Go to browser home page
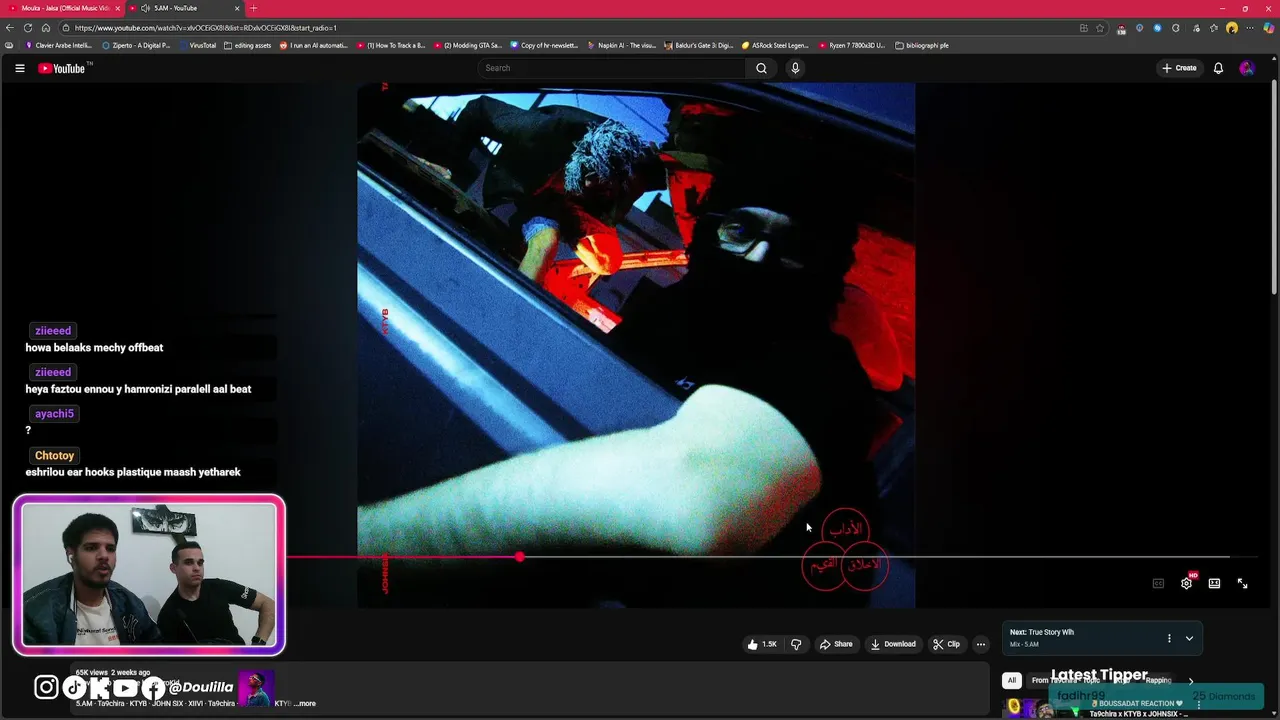 point(46,28)
